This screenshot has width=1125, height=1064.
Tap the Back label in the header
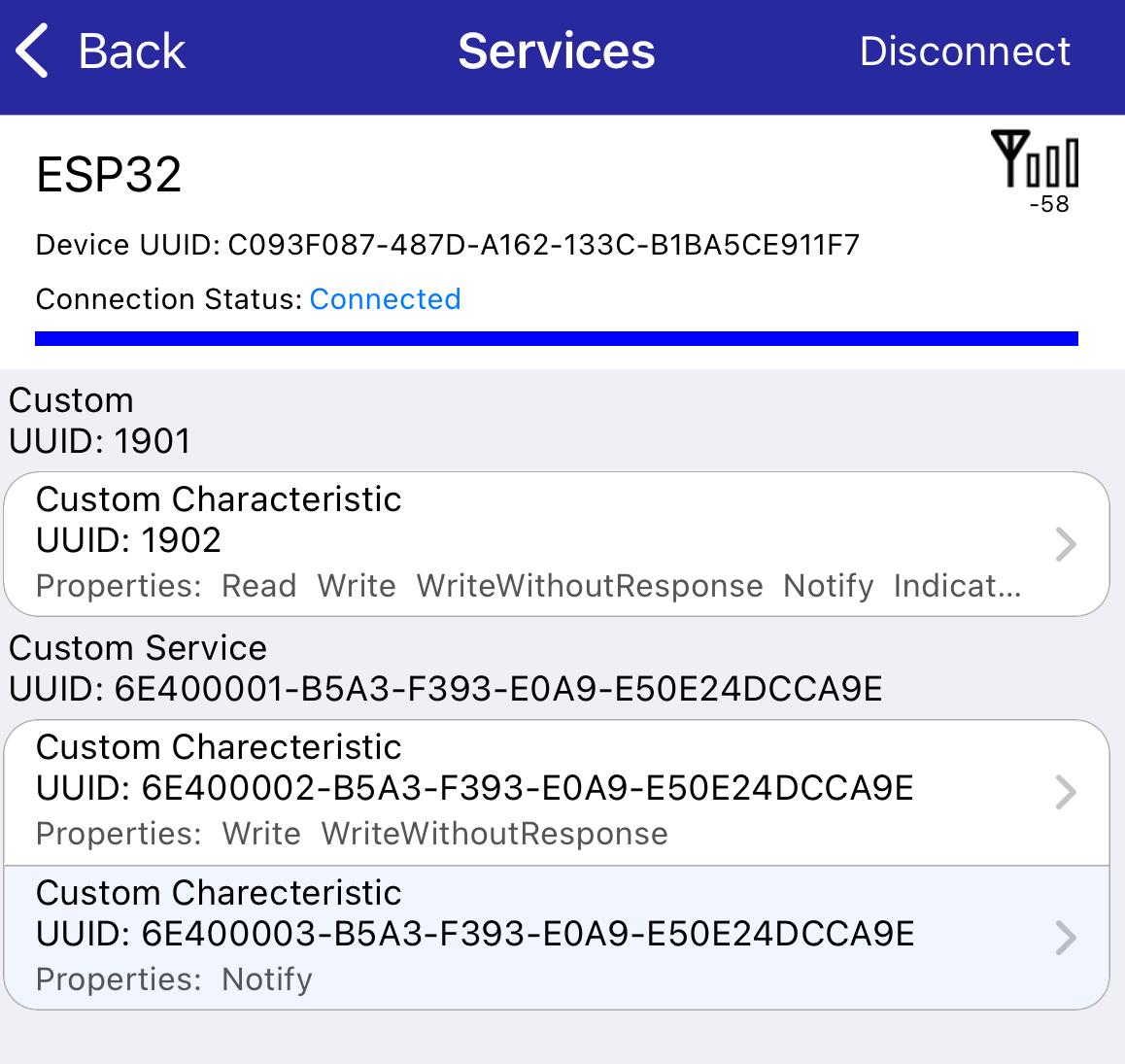pyautogui.click(x=132, y=51)
